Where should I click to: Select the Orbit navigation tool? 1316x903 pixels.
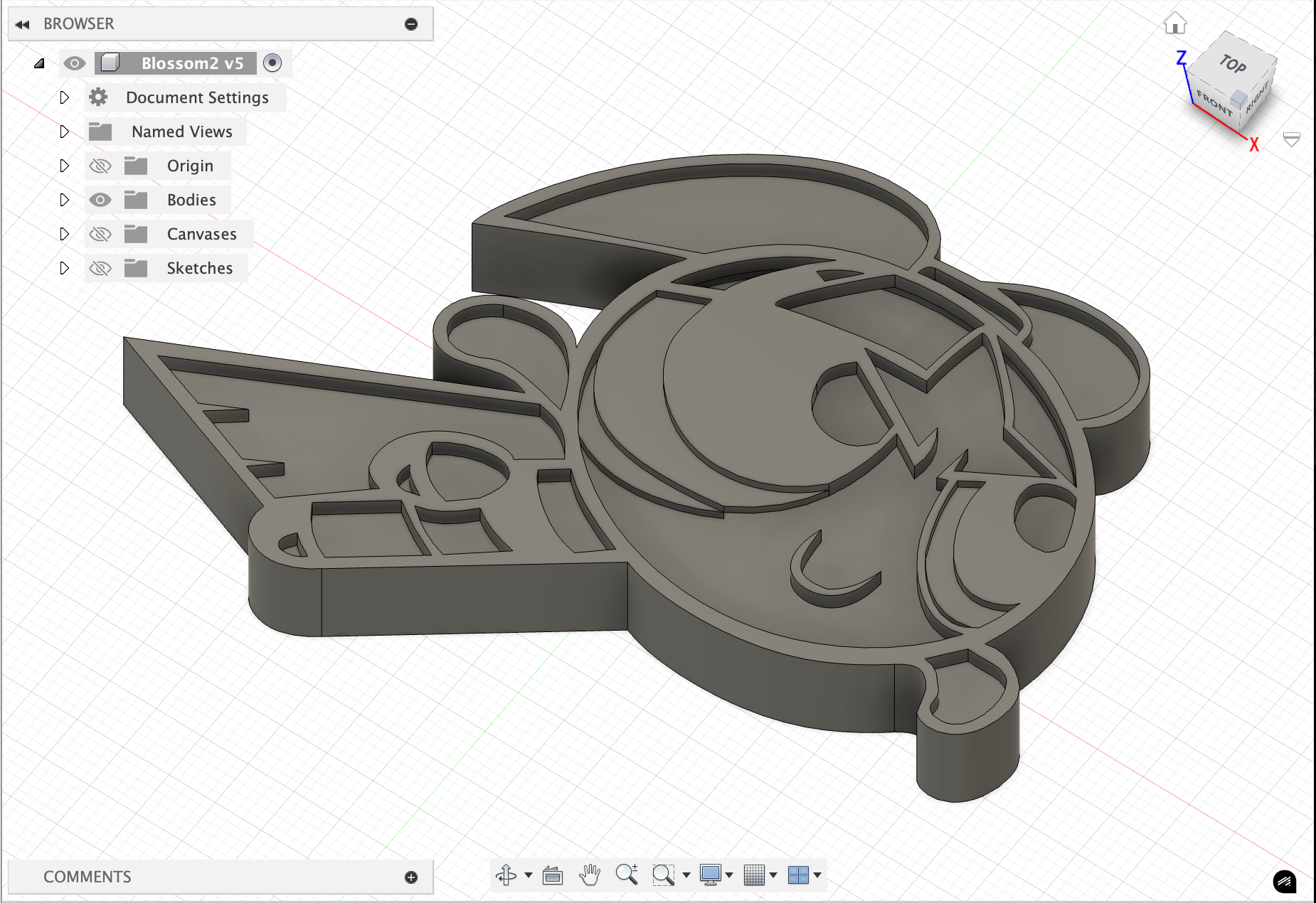(506, 875)
